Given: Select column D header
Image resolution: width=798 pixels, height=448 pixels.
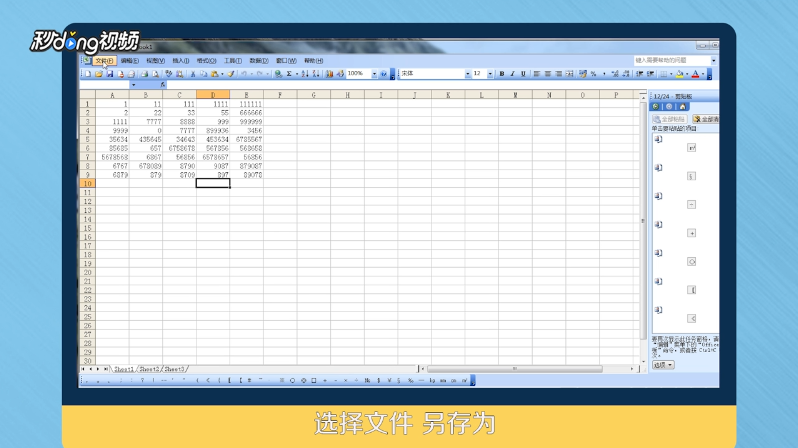Looking at the screenshot, I should 213,95.
